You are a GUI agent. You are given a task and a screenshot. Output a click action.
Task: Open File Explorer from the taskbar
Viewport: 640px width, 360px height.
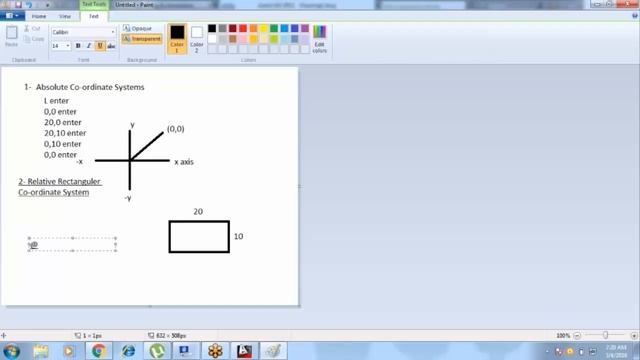pos(41,351)
